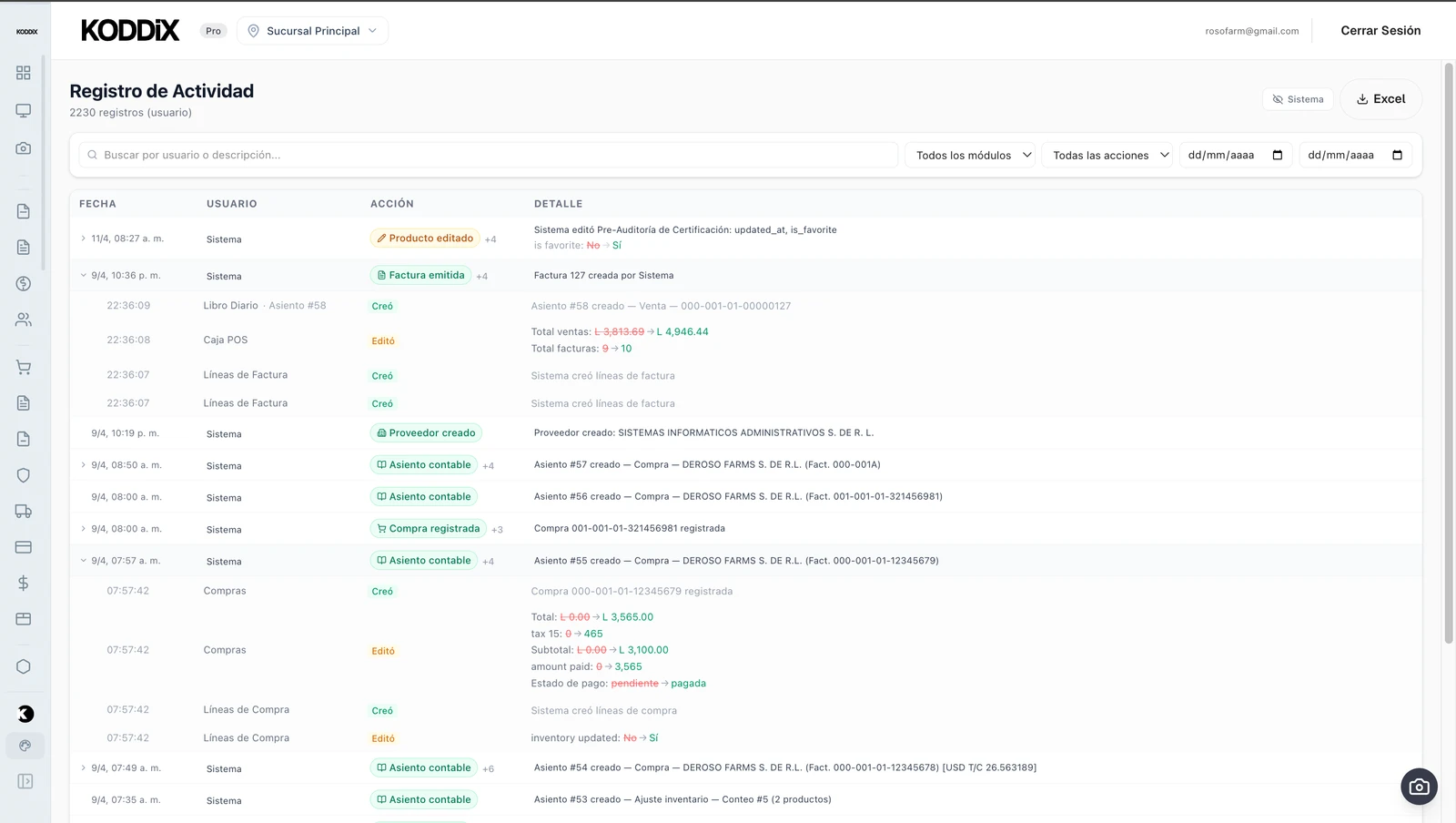Image resolution: width=1456 pixels, height=823 pixels.
Task: Toggle the Sistema visibility filter
Action: [1298, 99]
